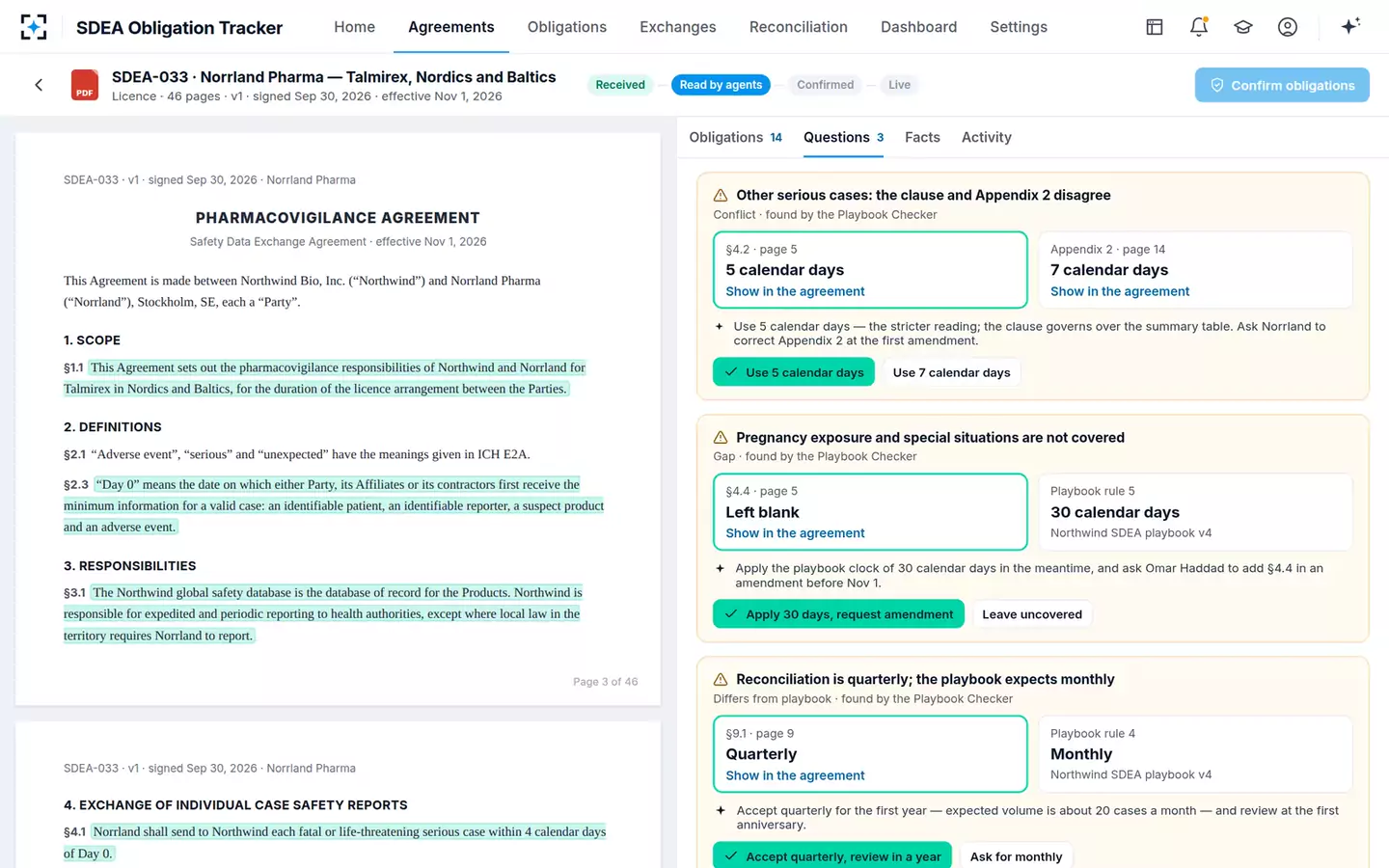Show §4.2 in the agreement
1389x868 pixels.
coord(795,291)
